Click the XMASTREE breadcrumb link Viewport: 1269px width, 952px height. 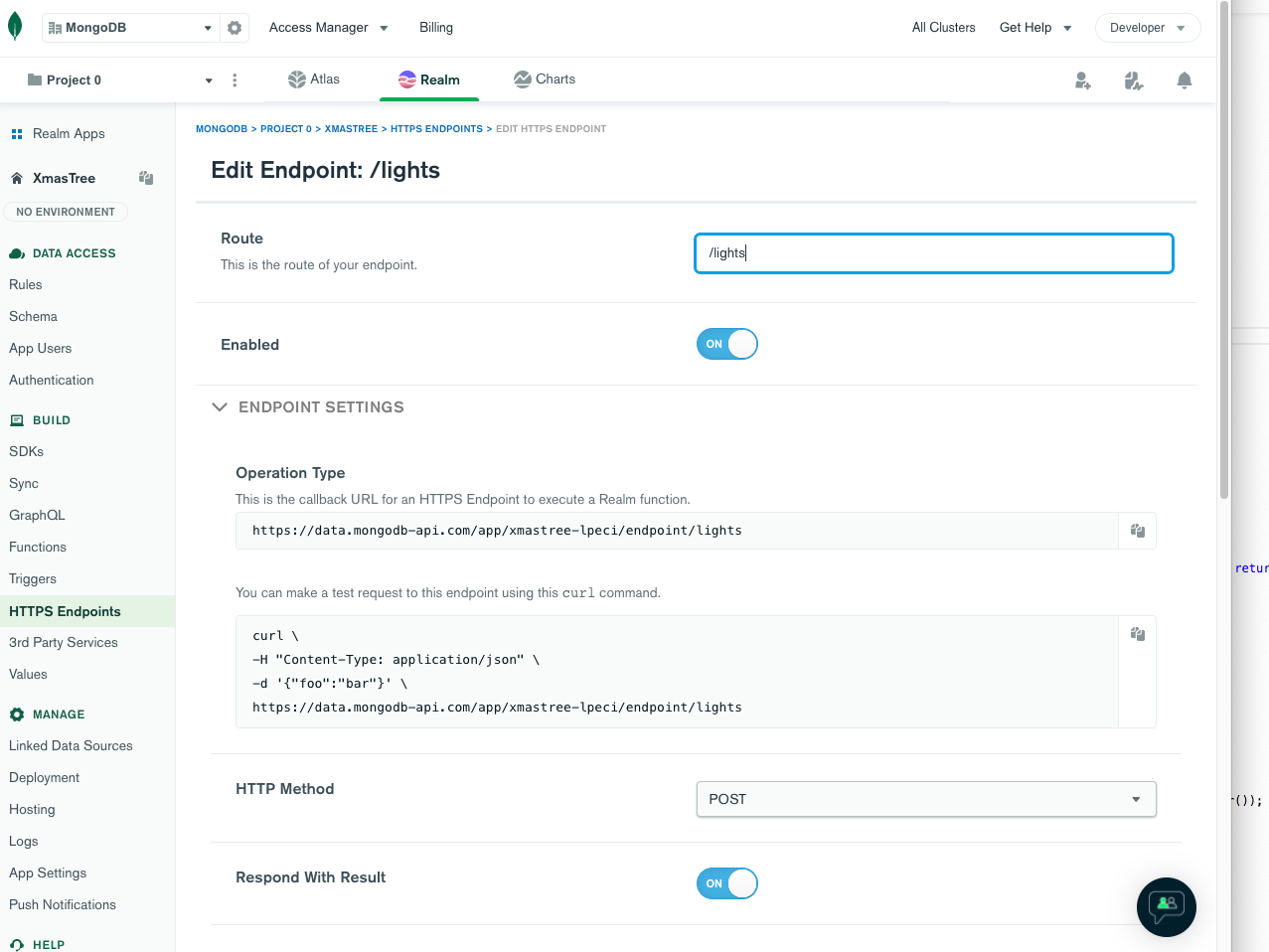point(351,129)
